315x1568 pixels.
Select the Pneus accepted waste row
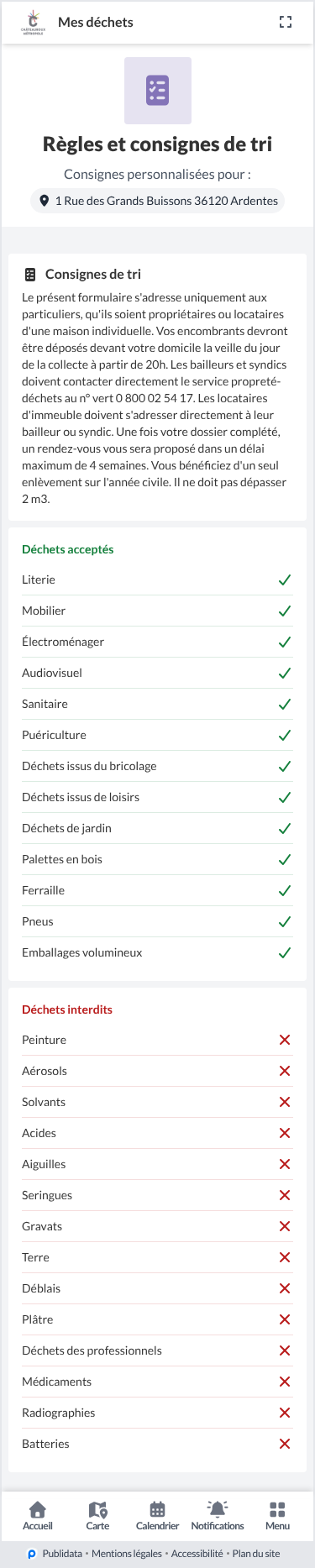158,921
